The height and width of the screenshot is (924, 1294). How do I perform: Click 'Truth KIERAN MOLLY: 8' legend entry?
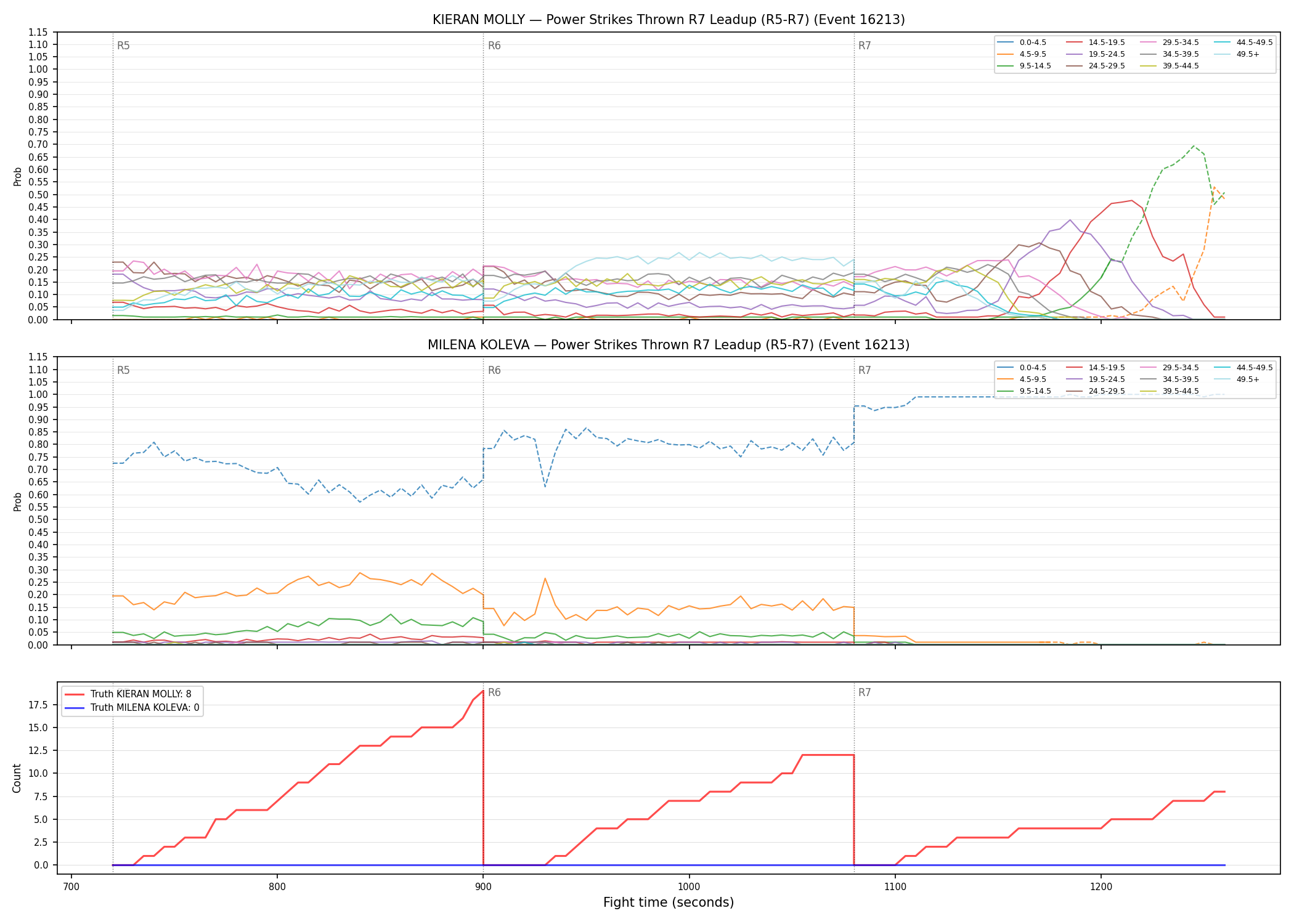[128, 694]
